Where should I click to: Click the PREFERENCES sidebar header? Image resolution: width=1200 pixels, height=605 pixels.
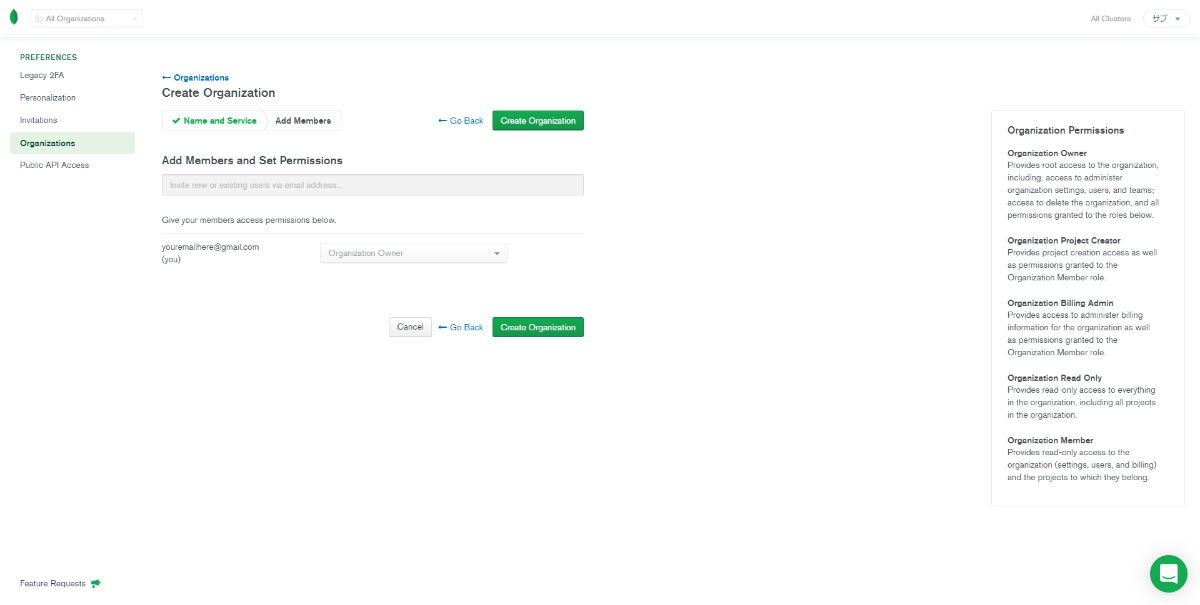pyautogui.click(x=48, y=57)
